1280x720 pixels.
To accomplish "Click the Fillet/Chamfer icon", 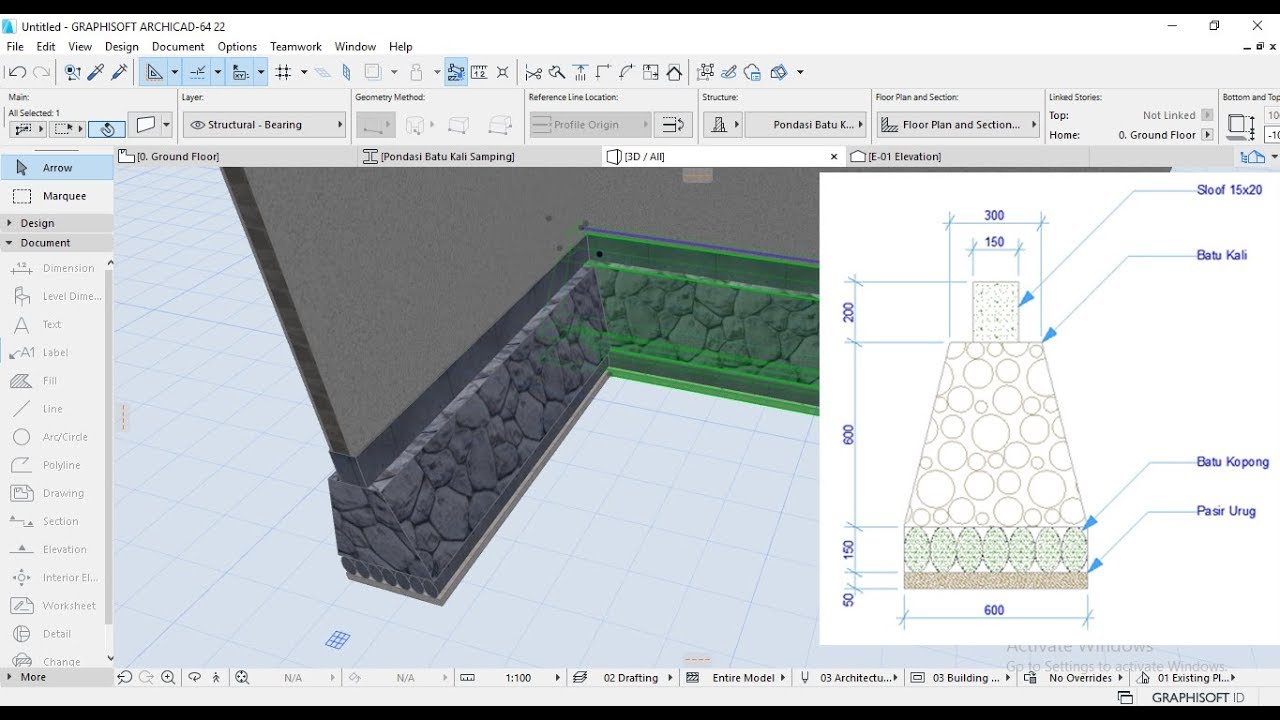I will coord(627,72).
